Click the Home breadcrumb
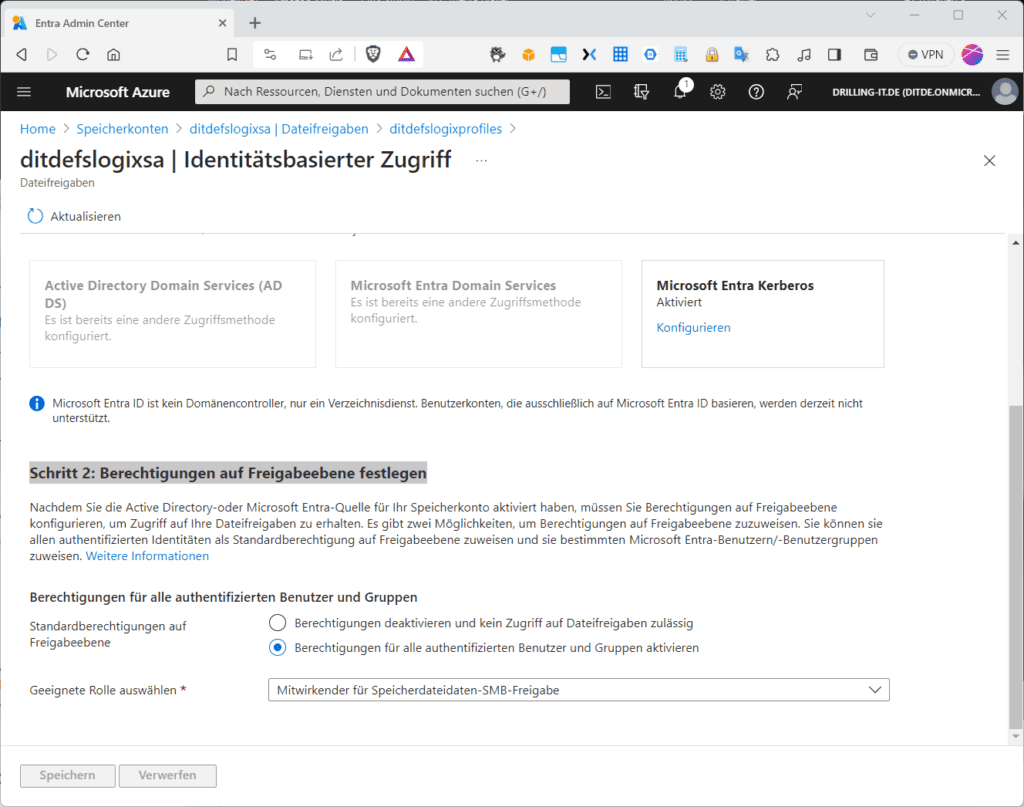The image size is (1024, 807). pyautogui.click(x=38, y=129)
